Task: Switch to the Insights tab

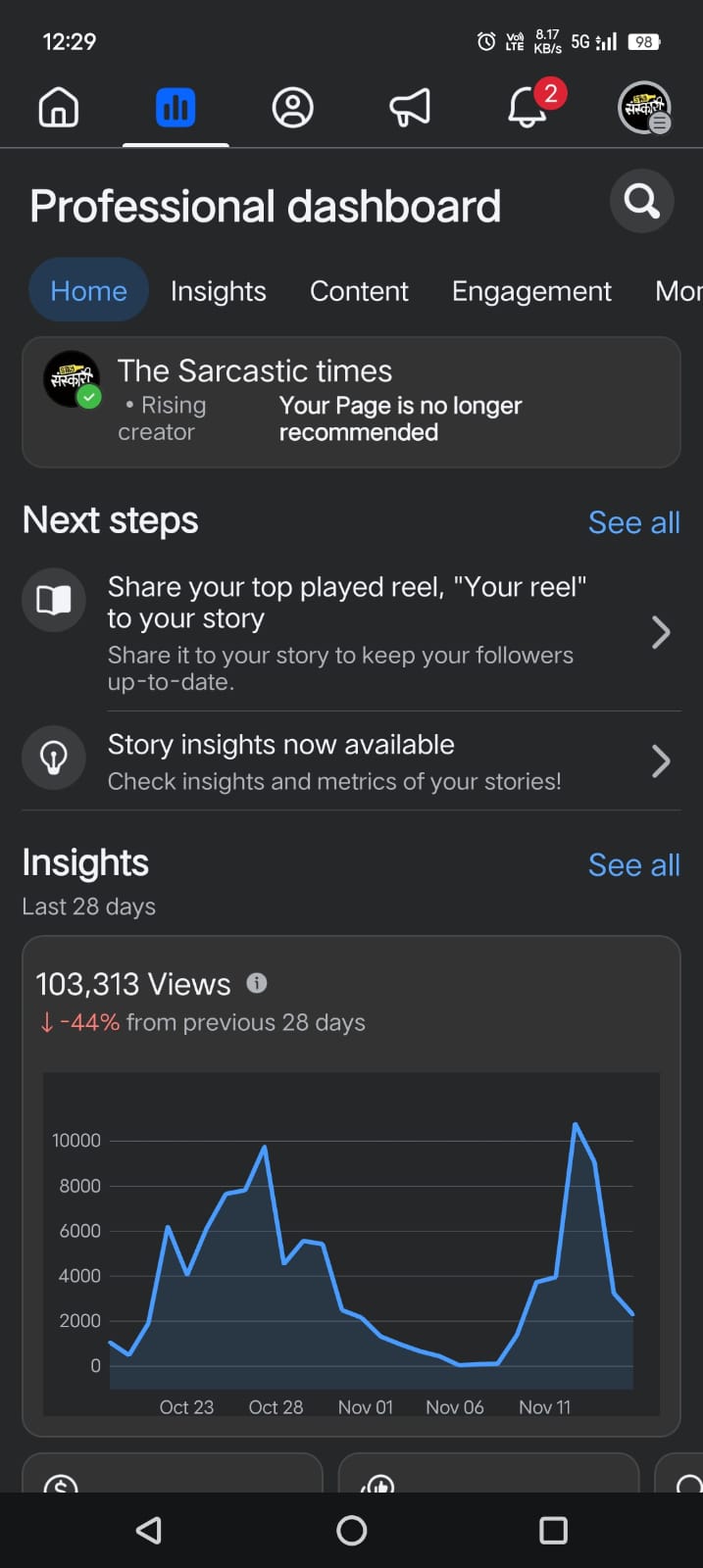Action: click(x=218, y=291)
